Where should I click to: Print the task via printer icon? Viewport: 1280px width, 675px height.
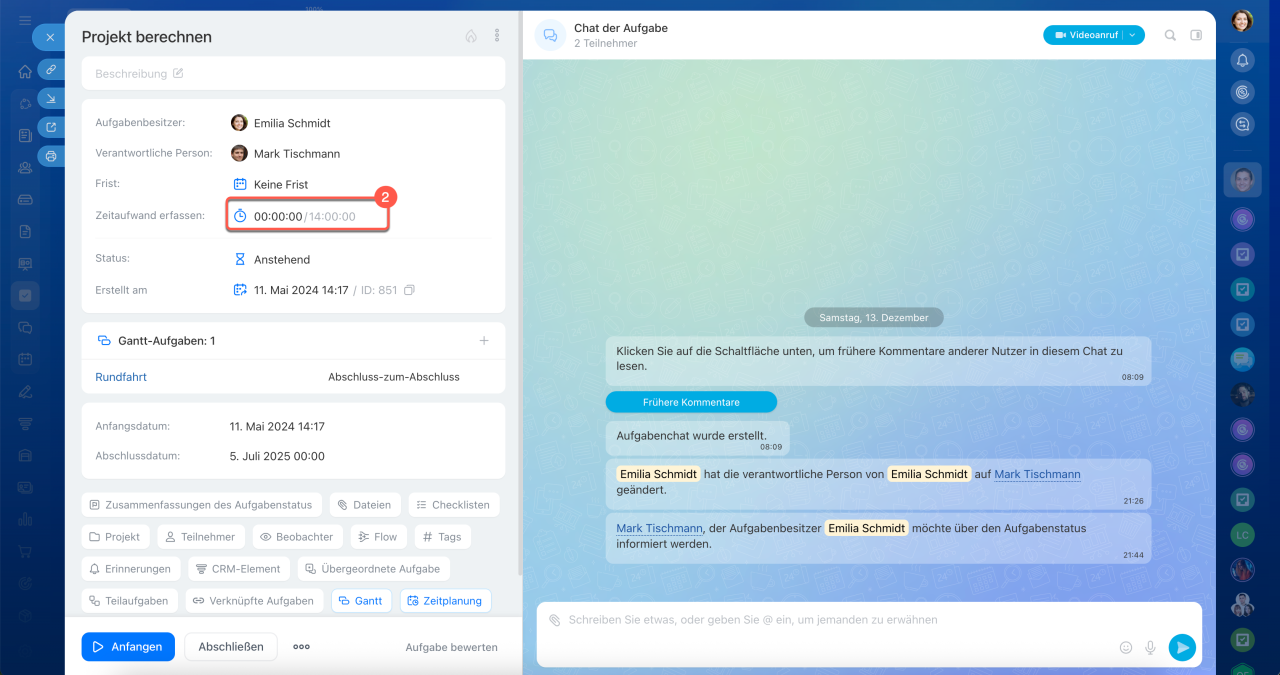click(51, 156)
